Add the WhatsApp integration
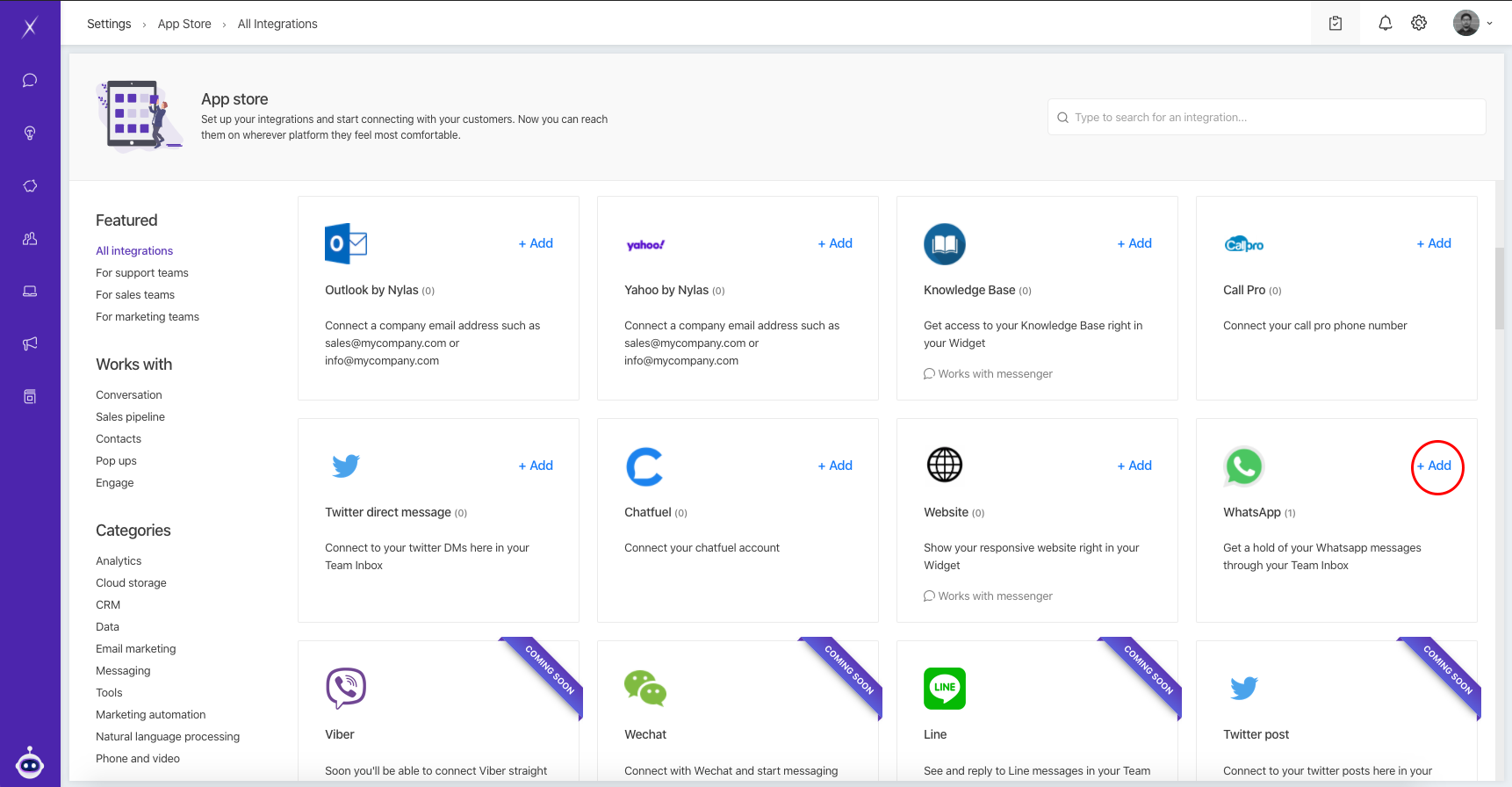 point(1434,466)
